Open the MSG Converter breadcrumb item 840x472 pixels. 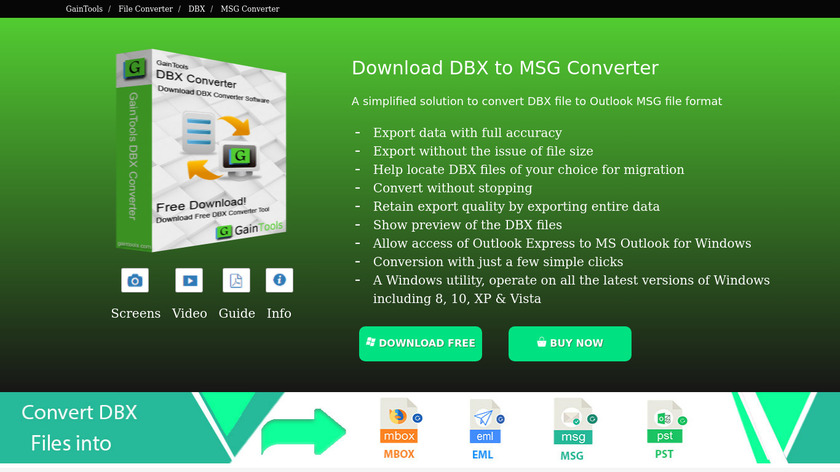[250, 9]
